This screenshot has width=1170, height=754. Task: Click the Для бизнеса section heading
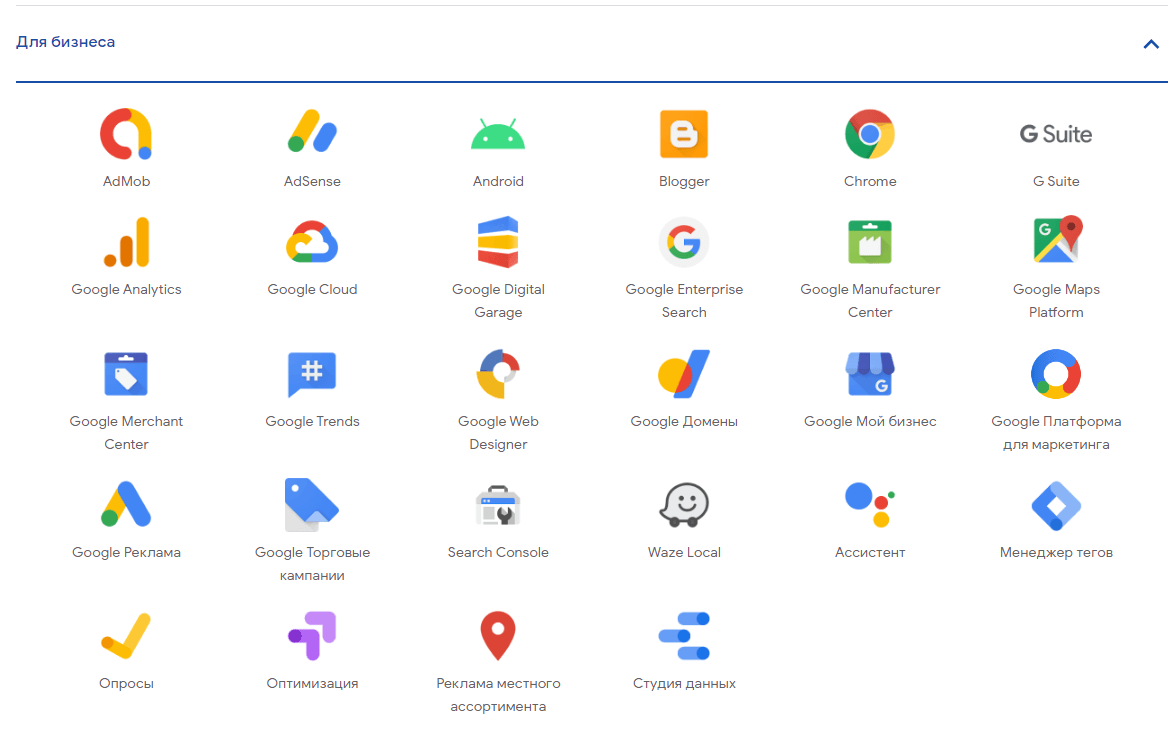coord(66,43)
